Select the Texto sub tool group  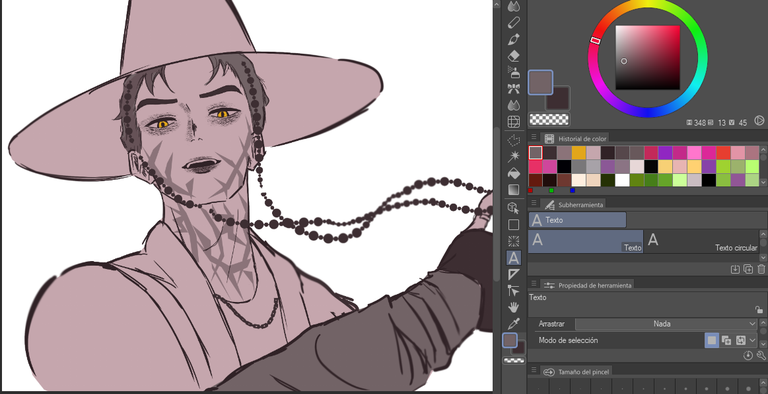(577, 220)
